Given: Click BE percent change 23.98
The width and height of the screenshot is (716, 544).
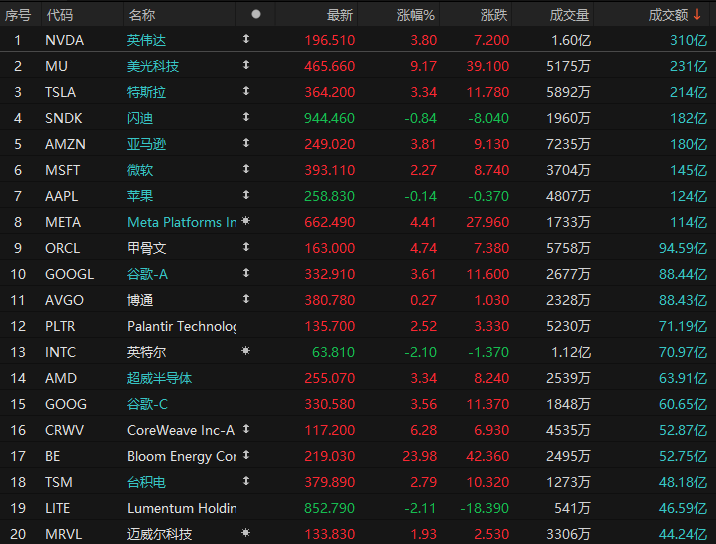Looking at the screenshot, I should [420, 456].
